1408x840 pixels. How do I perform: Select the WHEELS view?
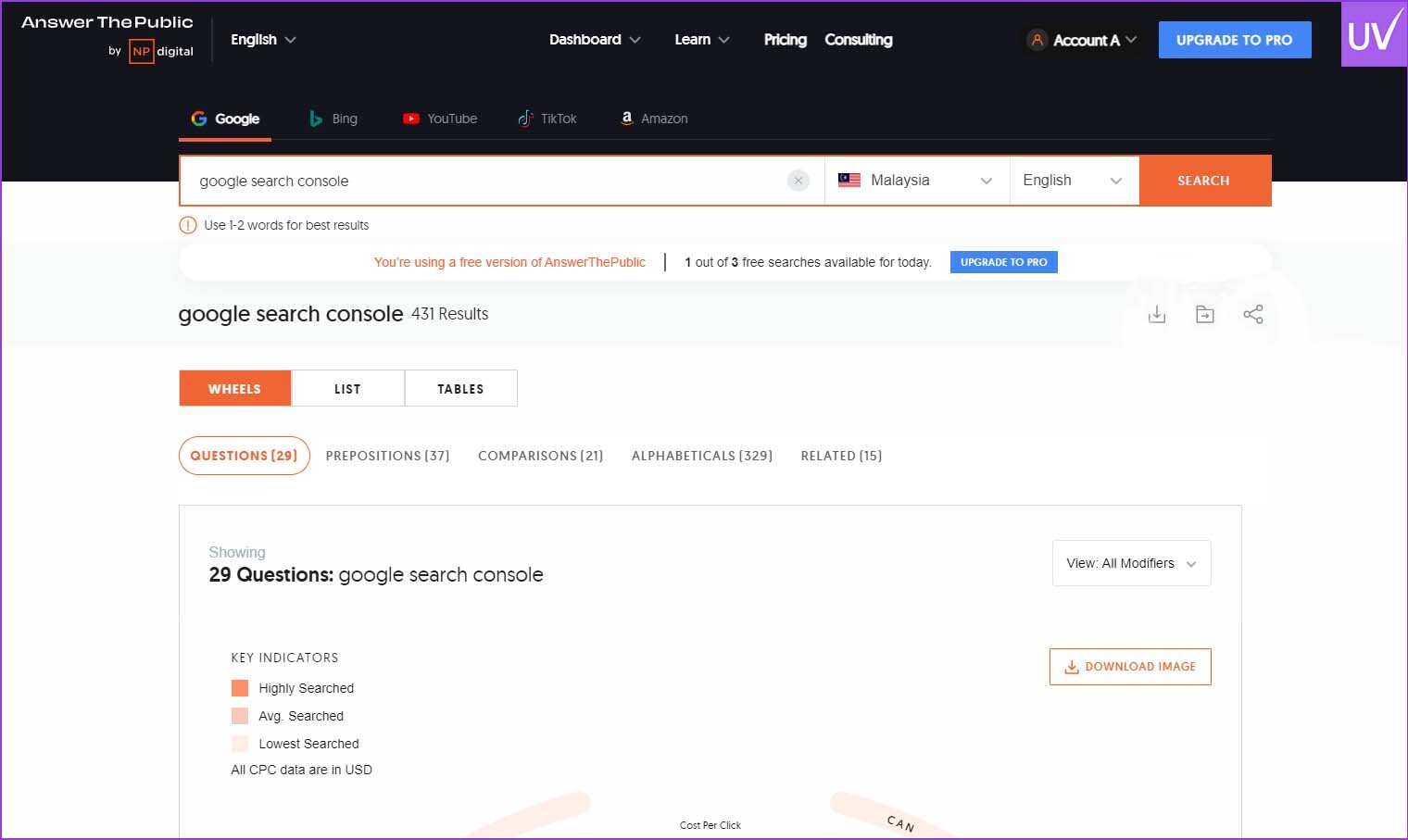(235, 388)
